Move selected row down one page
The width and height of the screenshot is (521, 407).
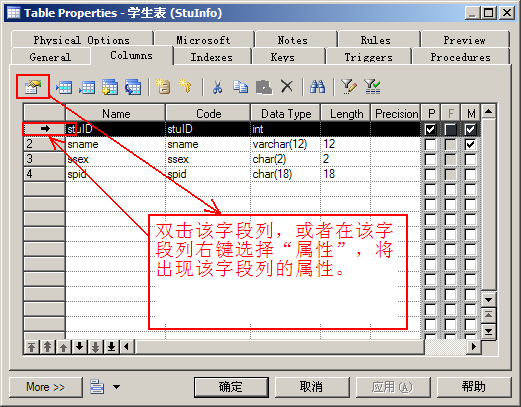(x=95, y=347)
